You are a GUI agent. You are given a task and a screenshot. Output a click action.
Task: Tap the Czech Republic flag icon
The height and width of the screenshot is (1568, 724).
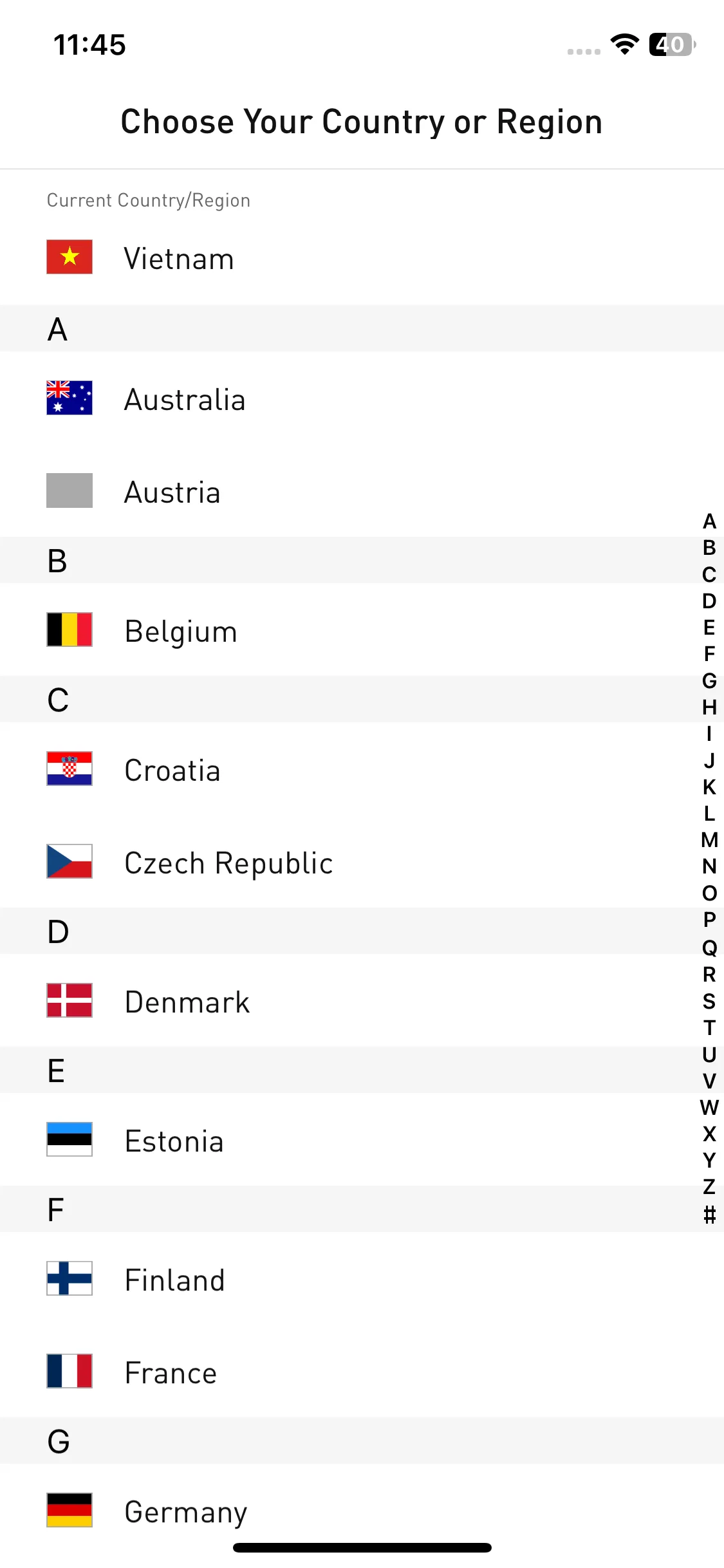tap(70, 861)
